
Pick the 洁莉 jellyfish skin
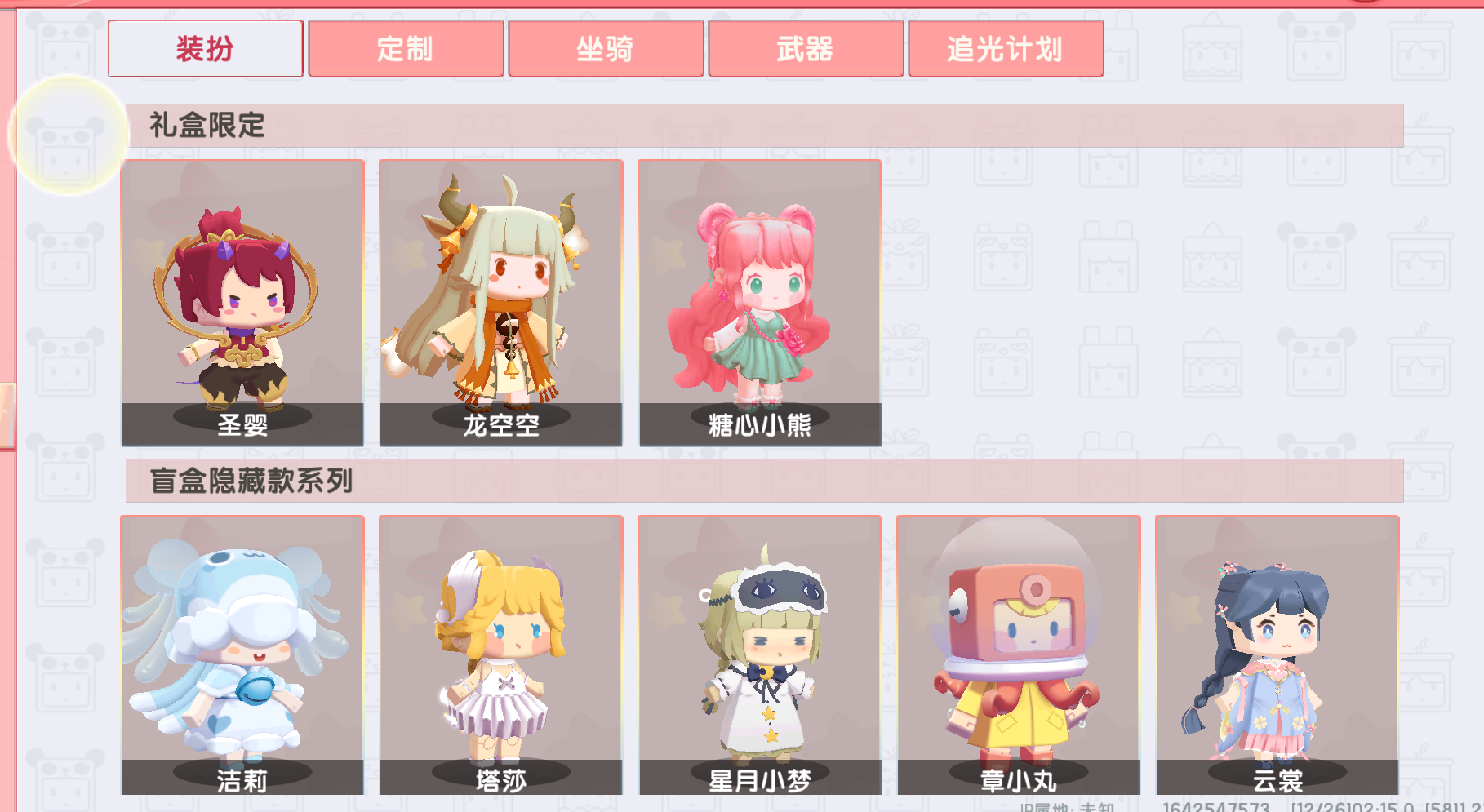tap(242, 655)
